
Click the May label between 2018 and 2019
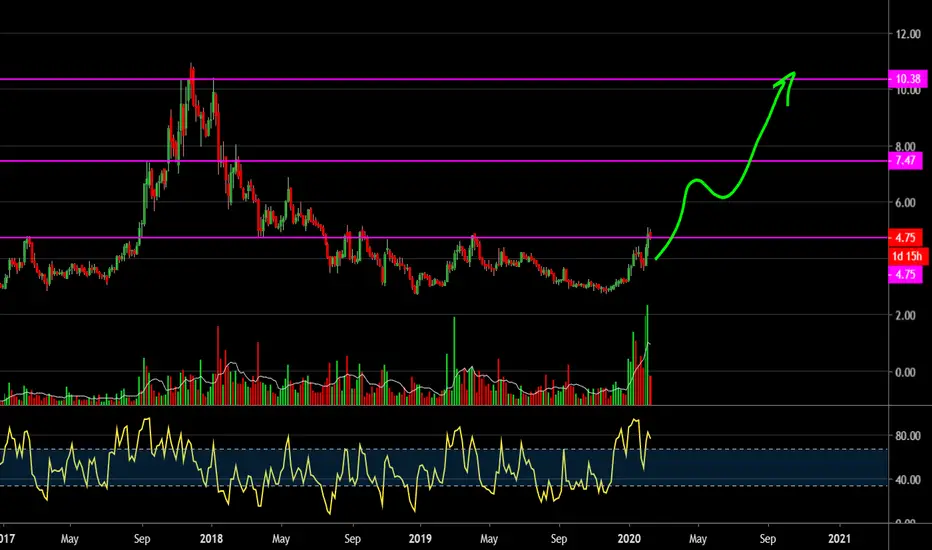click(x=281, y=539)
